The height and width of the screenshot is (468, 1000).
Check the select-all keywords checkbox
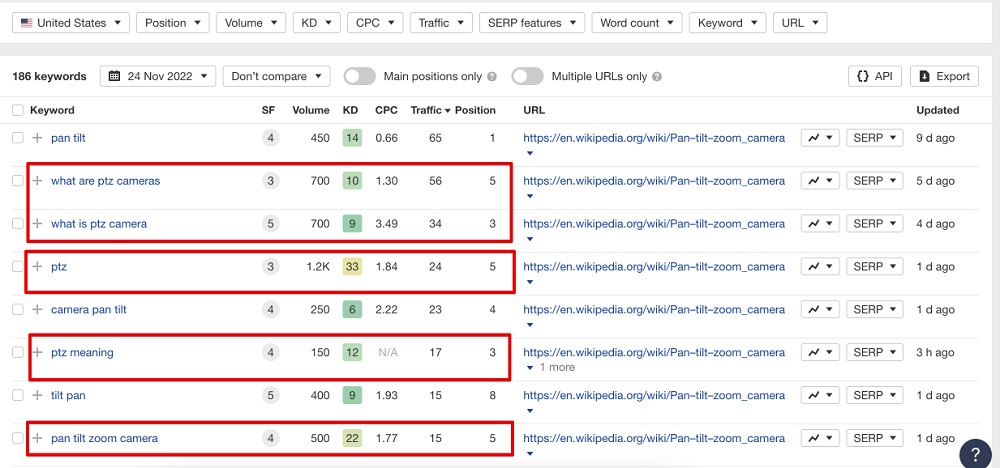click(x=18, y=110)
